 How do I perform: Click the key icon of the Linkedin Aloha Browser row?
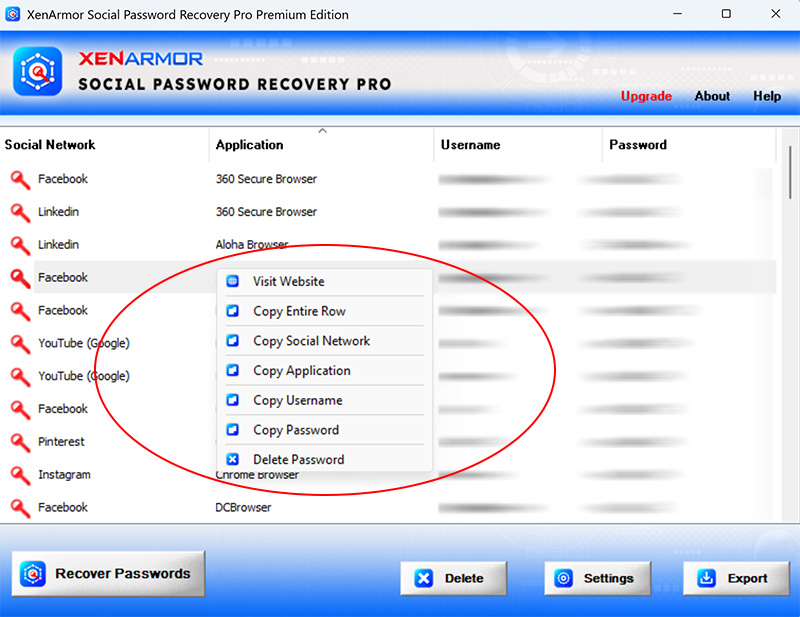tap(20, 245)
